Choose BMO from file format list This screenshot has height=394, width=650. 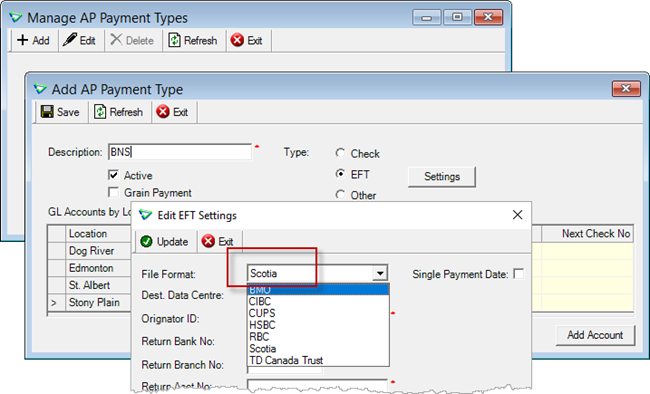[x=318, y=289]
